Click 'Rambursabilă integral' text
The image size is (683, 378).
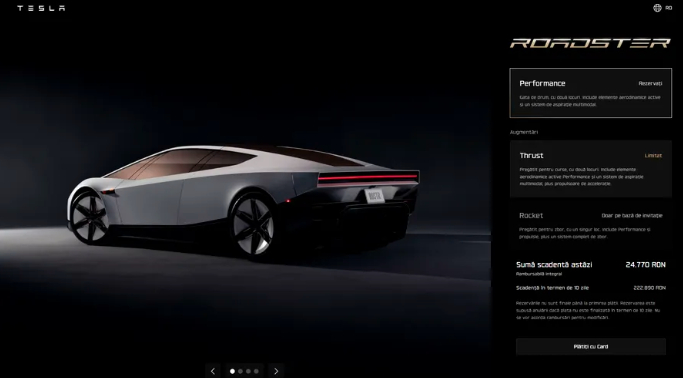(x=539, y=274)
